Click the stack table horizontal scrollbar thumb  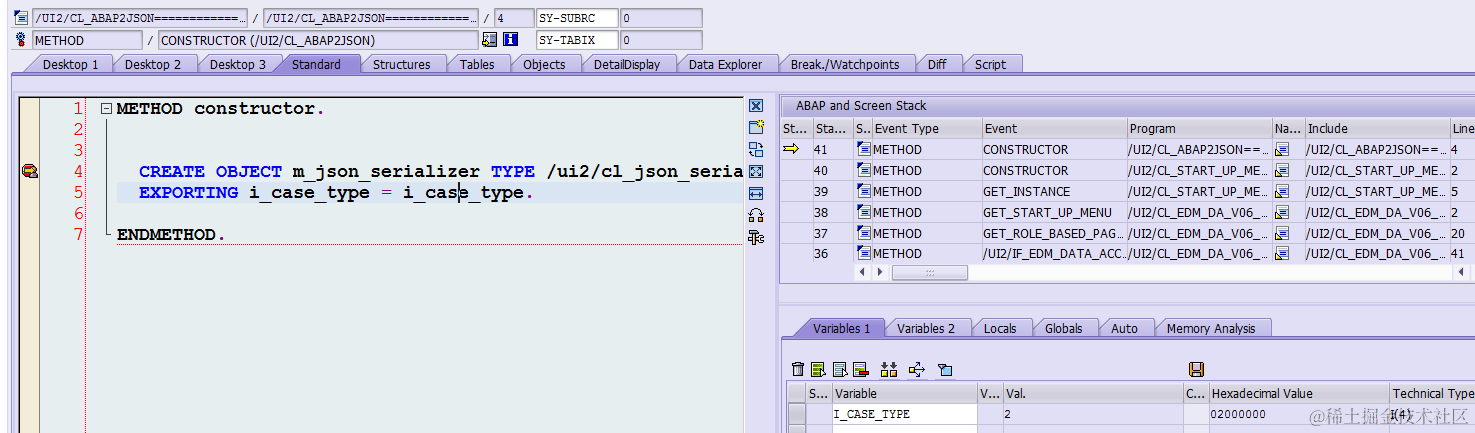click(930, 272)
